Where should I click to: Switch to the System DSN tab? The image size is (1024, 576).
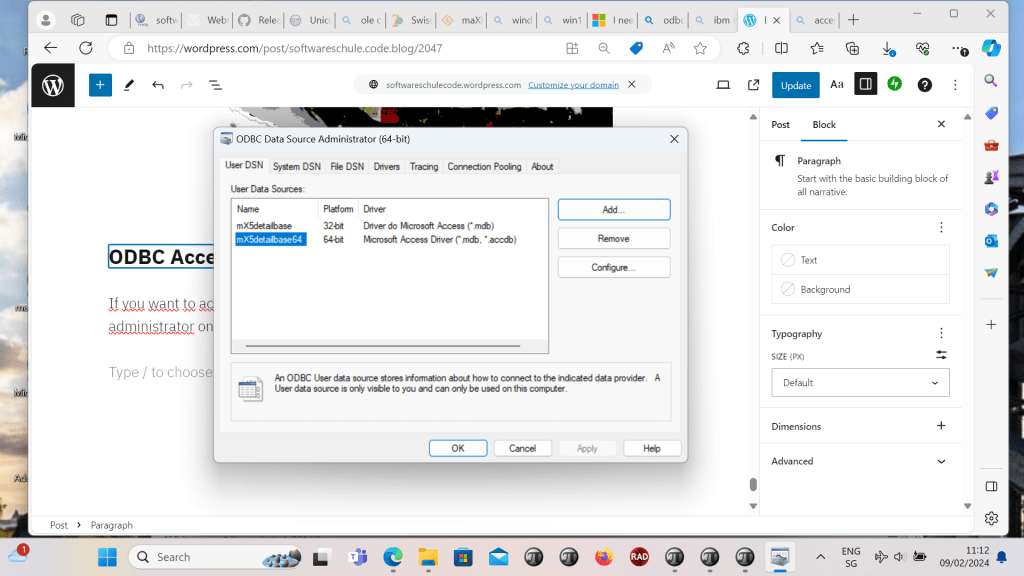[296, 167]
